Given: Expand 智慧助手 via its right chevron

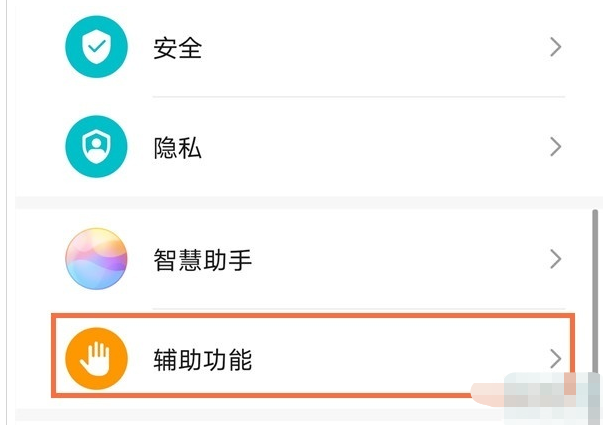Looking at the screenshot, I should (x=556, y=259).
